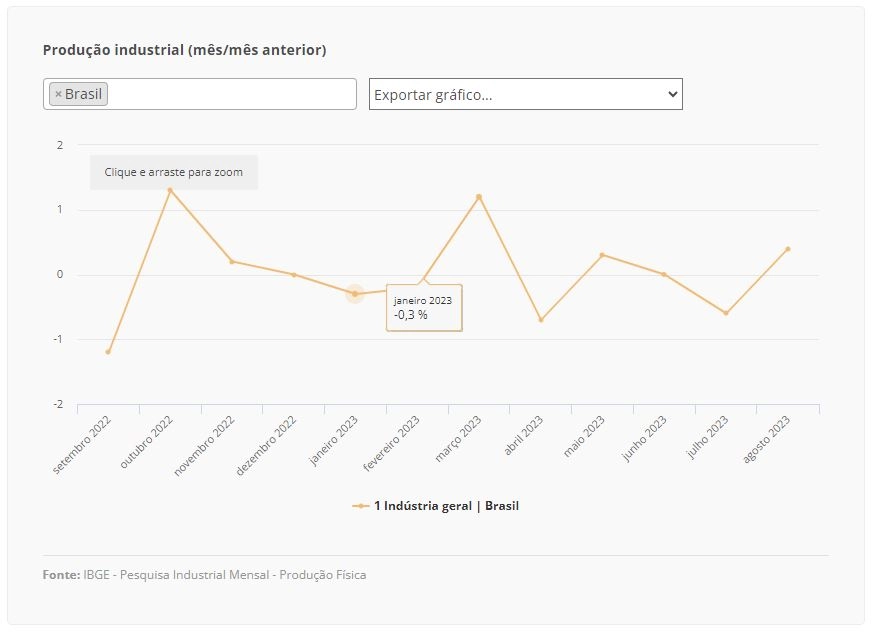Select the junho 2023 data point

[664, 275]
